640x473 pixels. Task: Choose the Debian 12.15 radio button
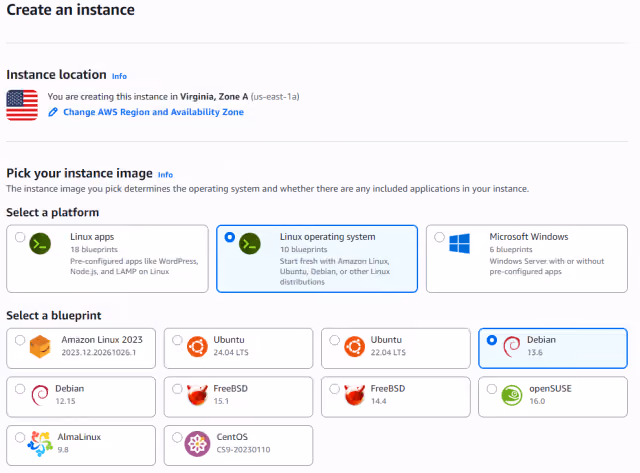20,389
